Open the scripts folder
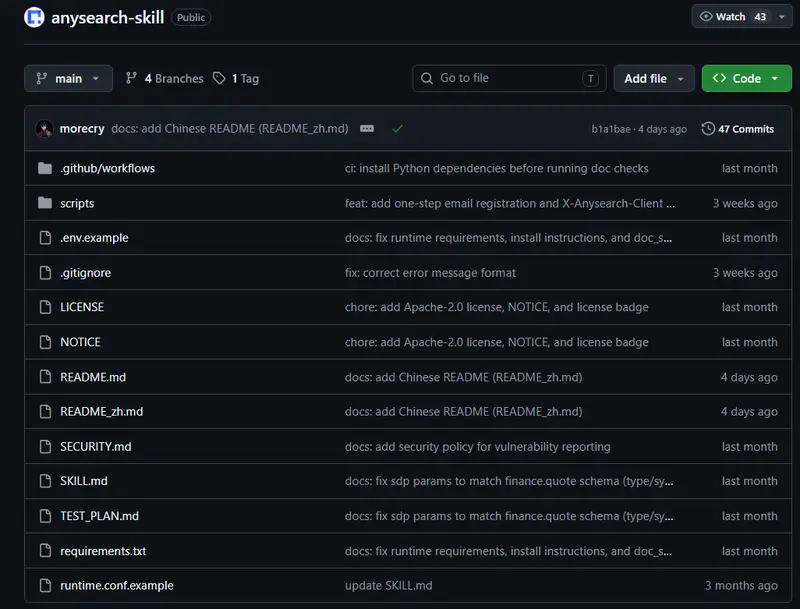Image resolution: width=800 pixels, height=609 pixels. pyautogui.click(x=77, y=203)
